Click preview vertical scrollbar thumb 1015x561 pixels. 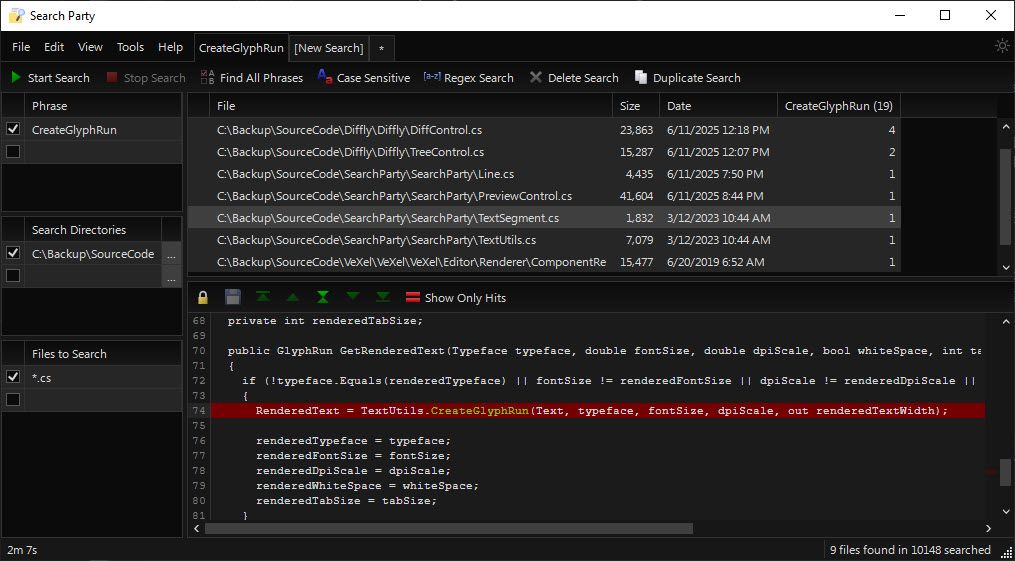pos(1005,472)
